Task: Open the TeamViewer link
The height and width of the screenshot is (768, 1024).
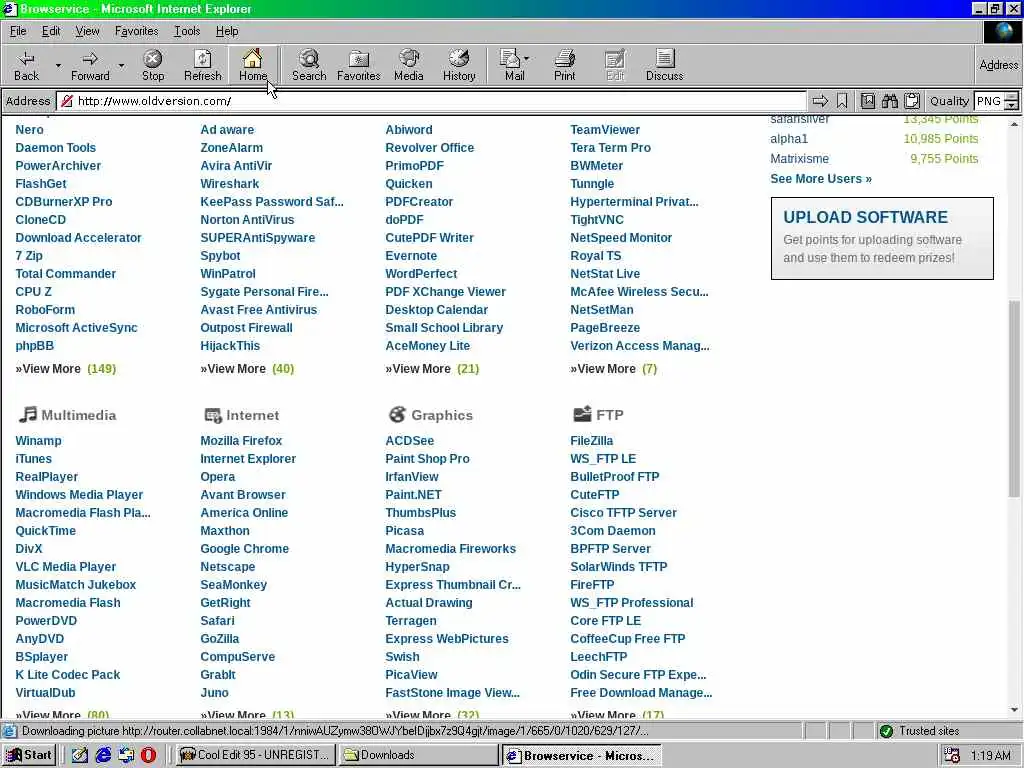Action: (605, 130)
